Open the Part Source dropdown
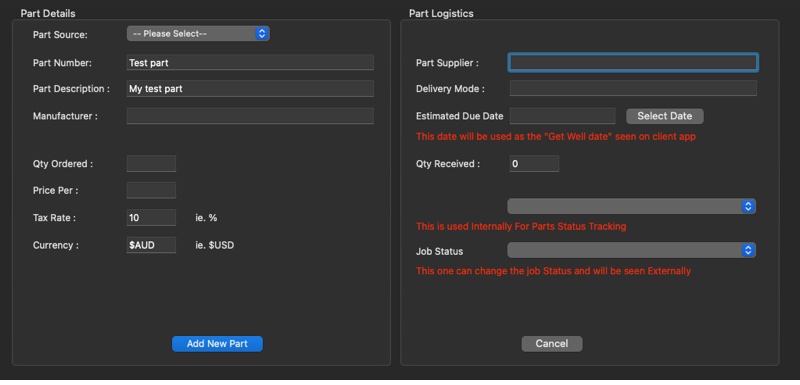800x385 pixels. pos(198,34)
